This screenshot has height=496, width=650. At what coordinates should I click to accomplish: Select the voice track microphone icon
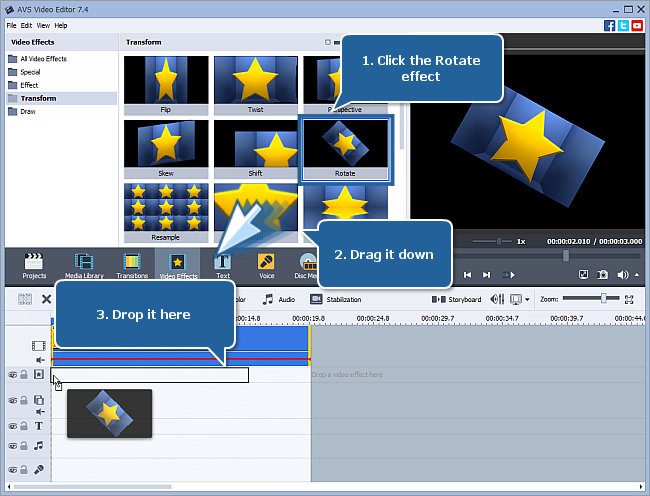39,469
